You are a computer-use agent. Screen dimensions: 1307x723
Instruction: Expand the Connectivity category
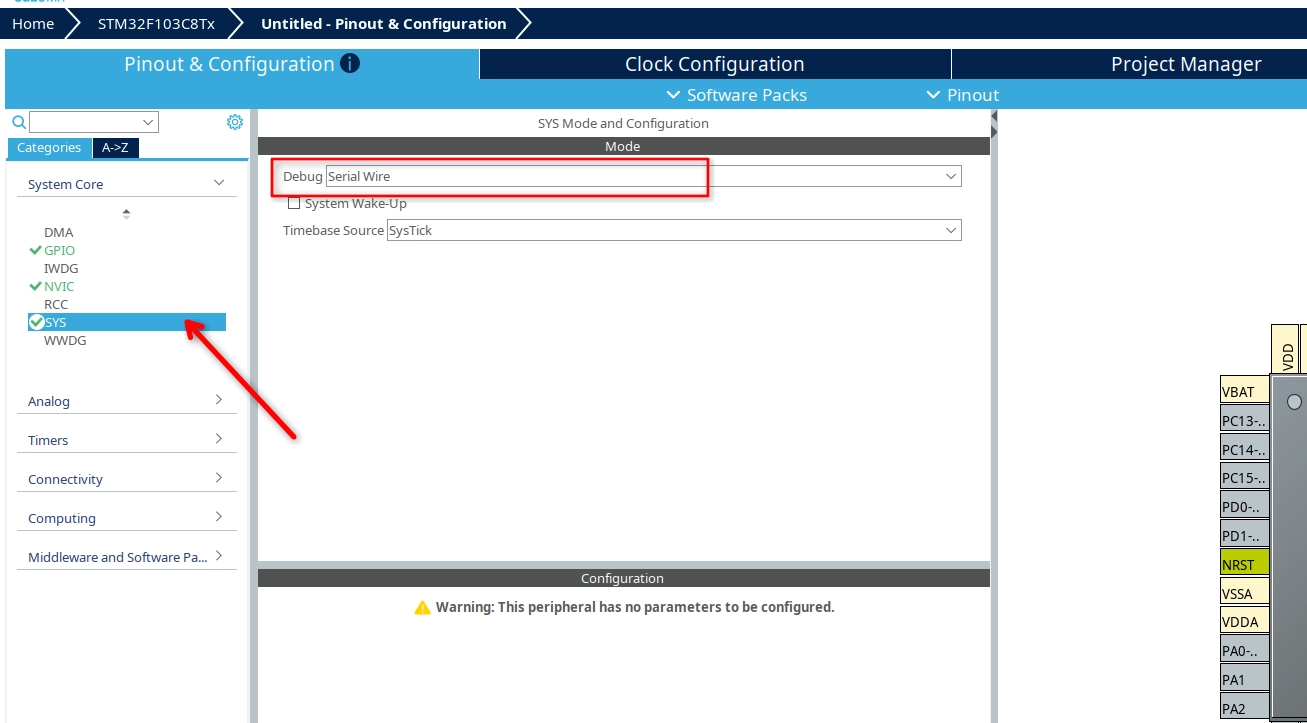point(126,479)
